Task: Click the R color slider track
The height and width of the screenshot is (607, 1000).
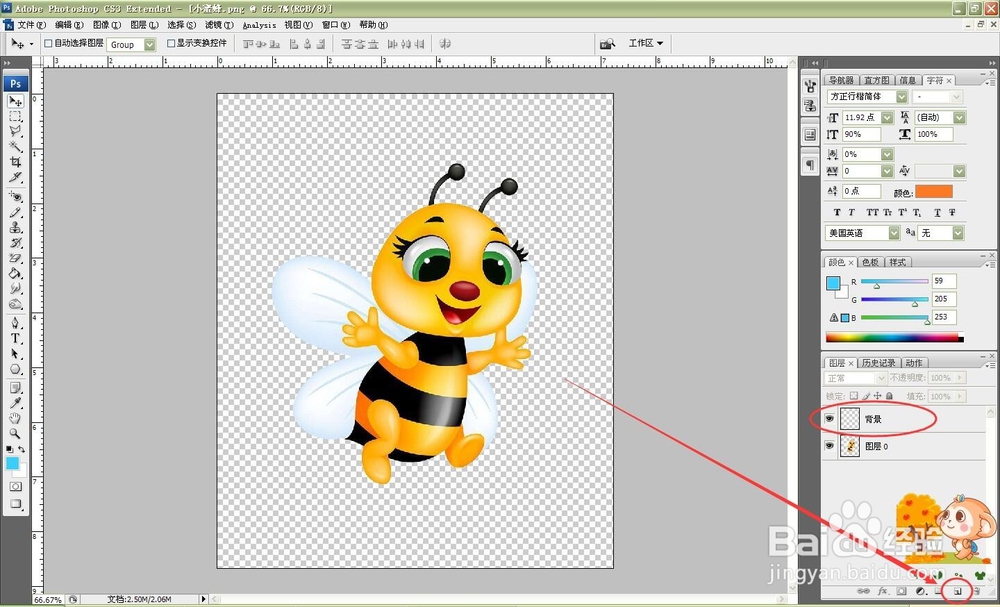Action: 894,281
